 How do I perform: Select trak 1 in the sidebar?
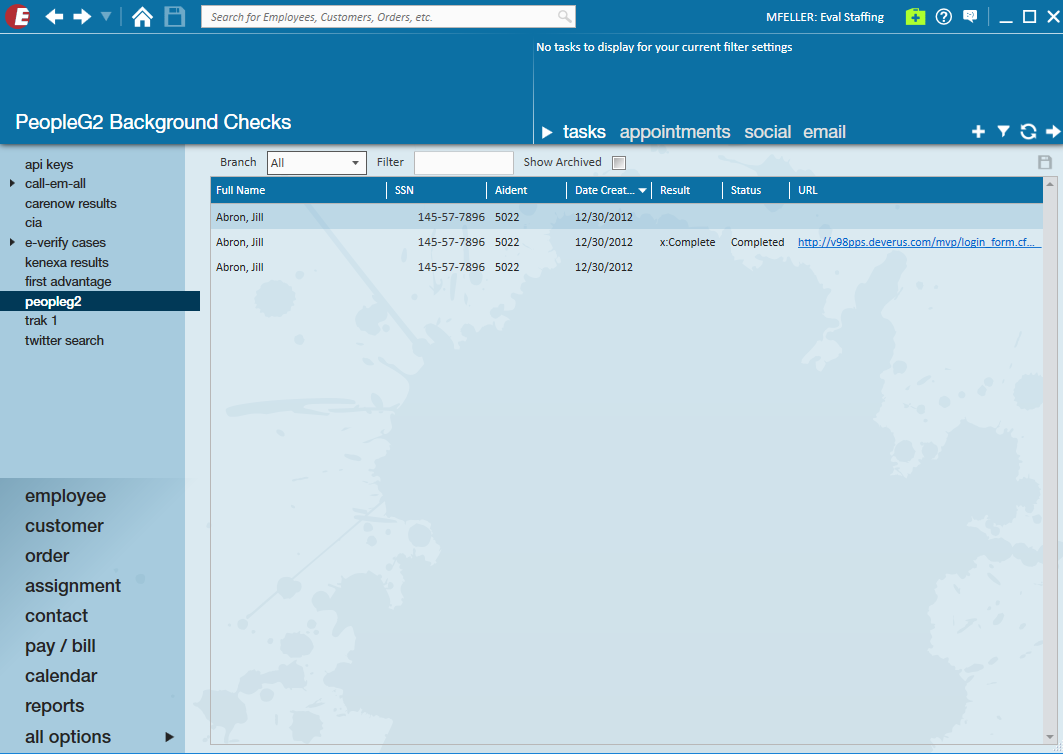(41, 321)
